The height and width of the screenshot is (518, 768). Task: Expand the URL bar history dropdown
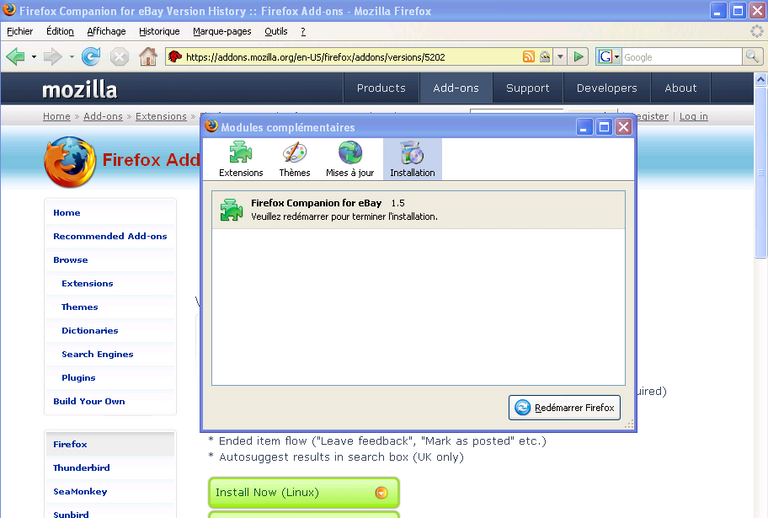[x=560, y=57]
